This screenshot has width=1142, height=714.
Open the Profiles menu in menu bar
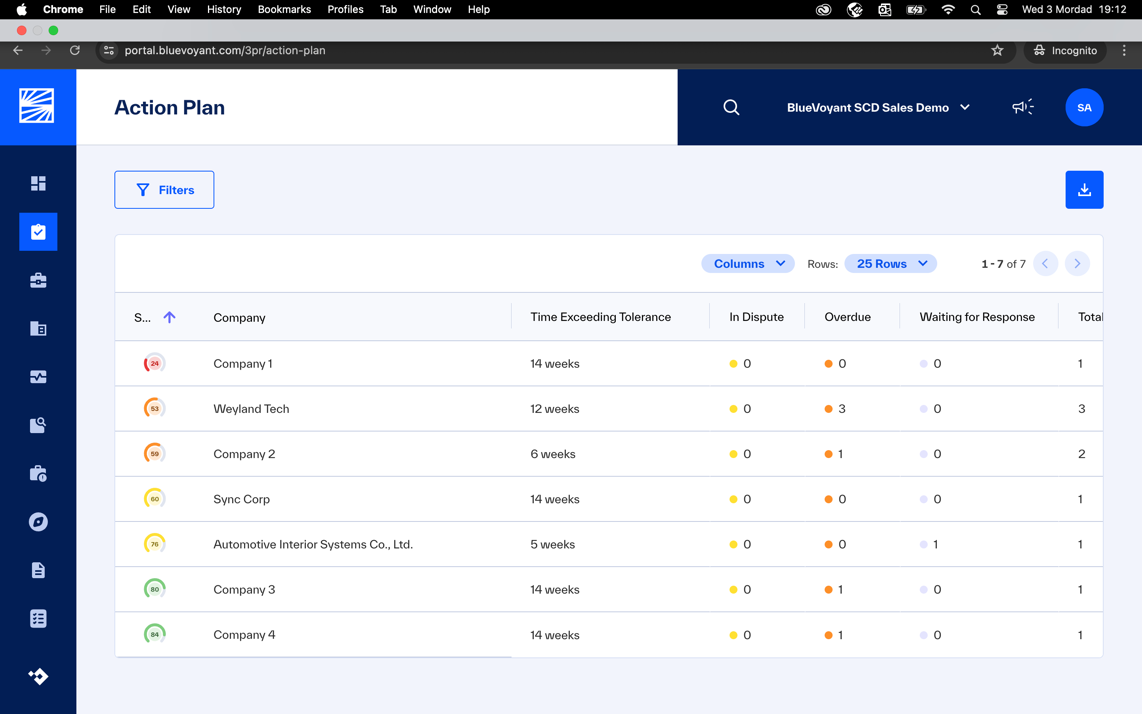point(345,9)
